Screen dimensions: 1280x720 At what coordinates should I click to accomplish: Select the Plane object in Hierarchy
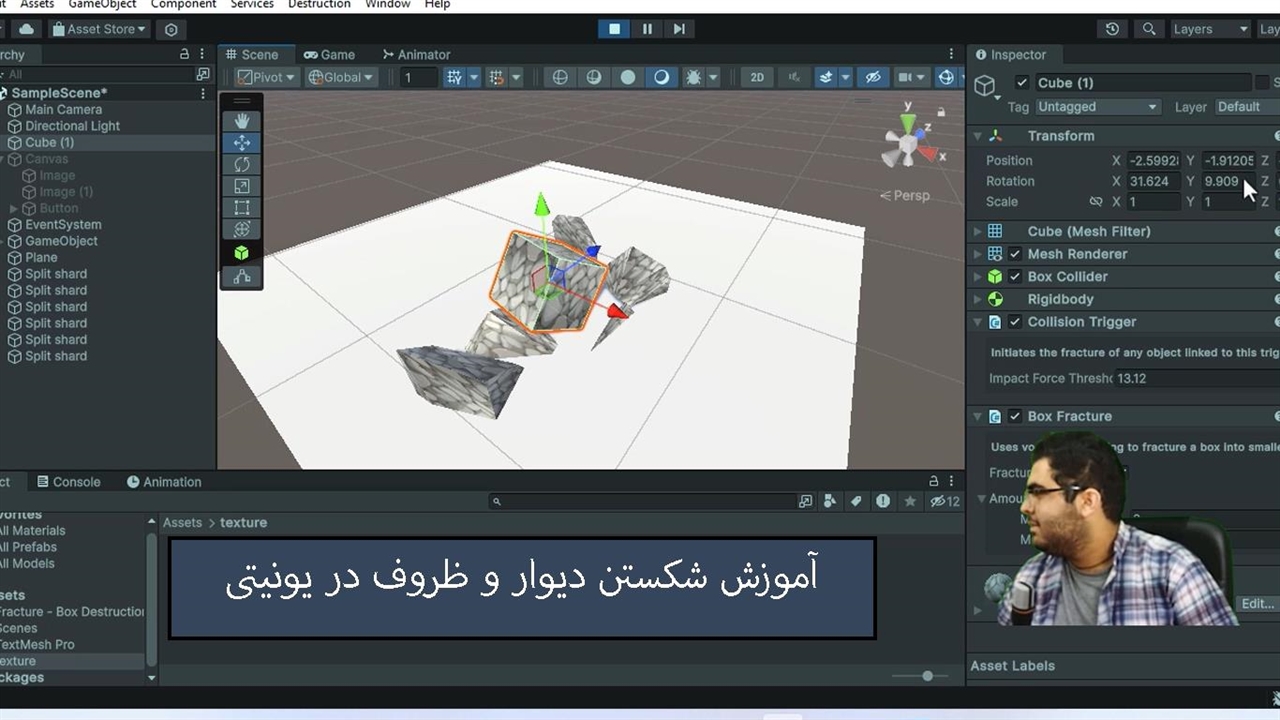pos(41,258)
